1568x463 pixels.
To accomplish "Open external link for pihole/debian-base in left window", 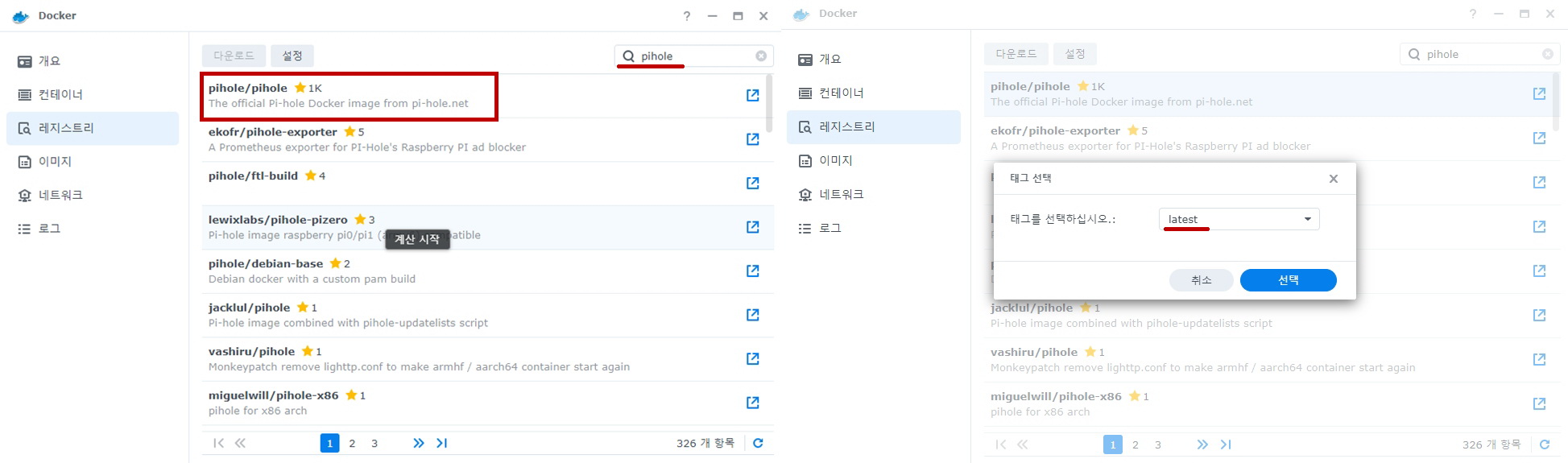I will coord(753,271).
